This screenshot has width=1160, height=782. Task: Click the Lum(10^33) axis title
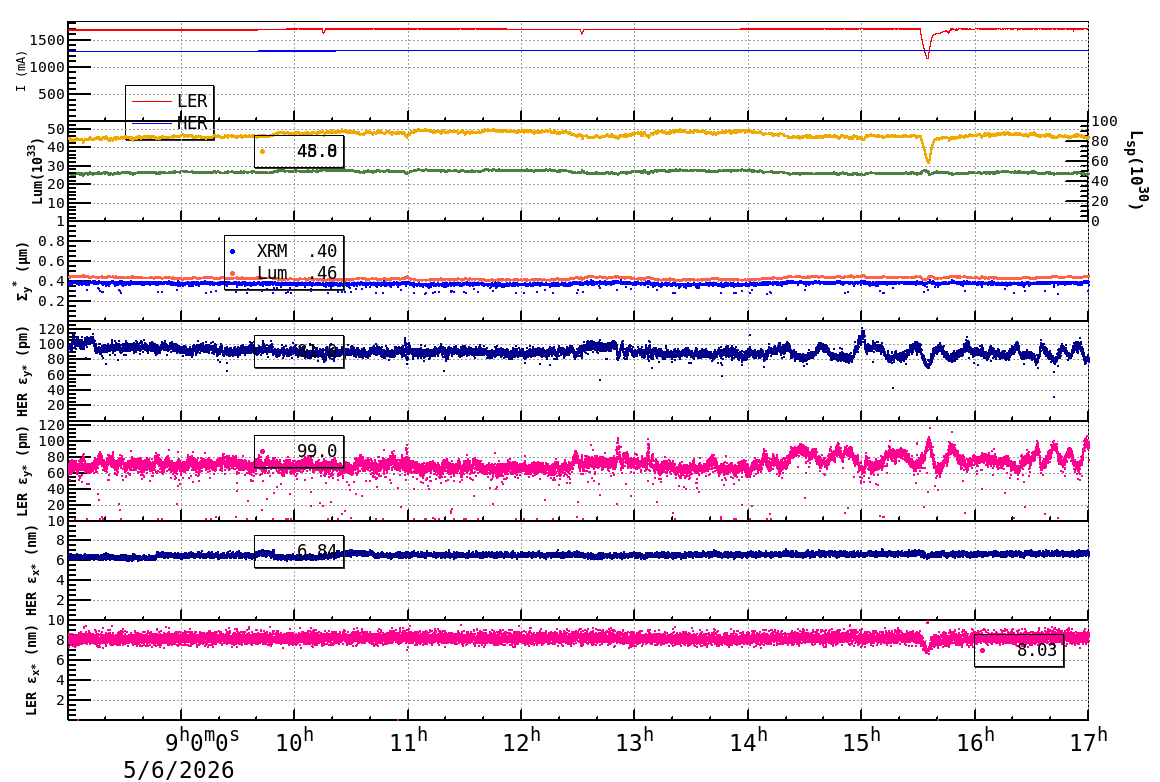point(38,170)
